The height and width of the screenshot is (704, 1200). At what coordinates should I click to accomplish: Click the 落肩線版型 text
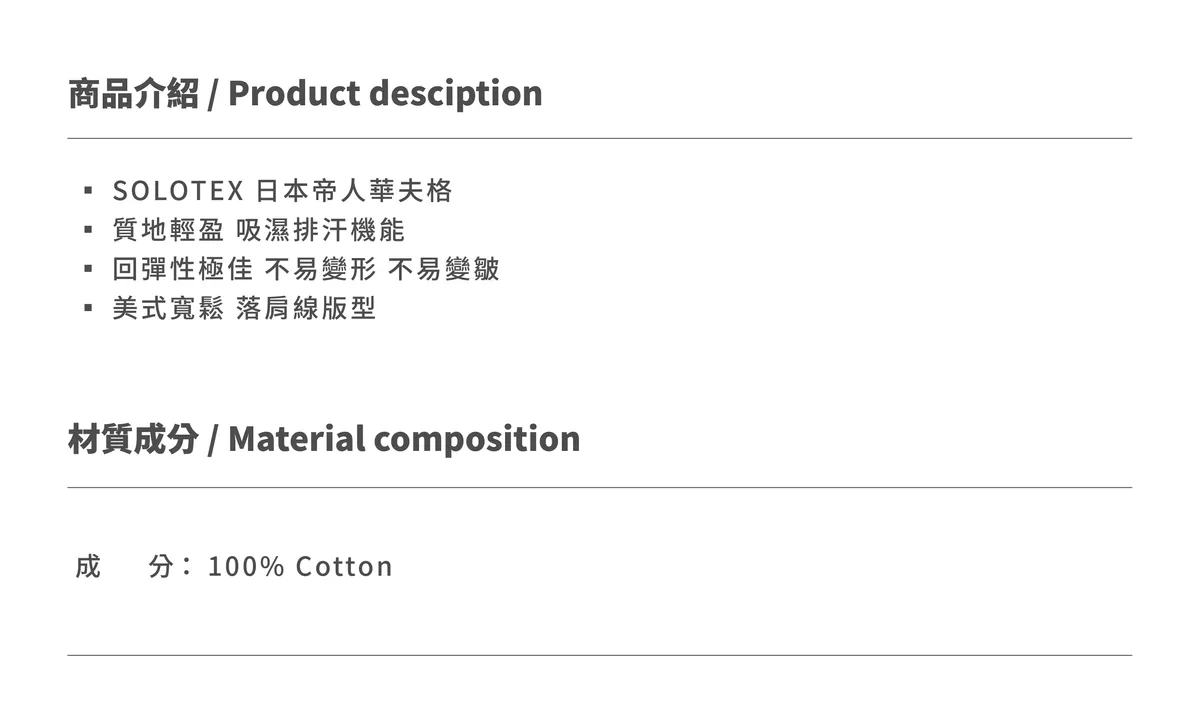[306, 308]
